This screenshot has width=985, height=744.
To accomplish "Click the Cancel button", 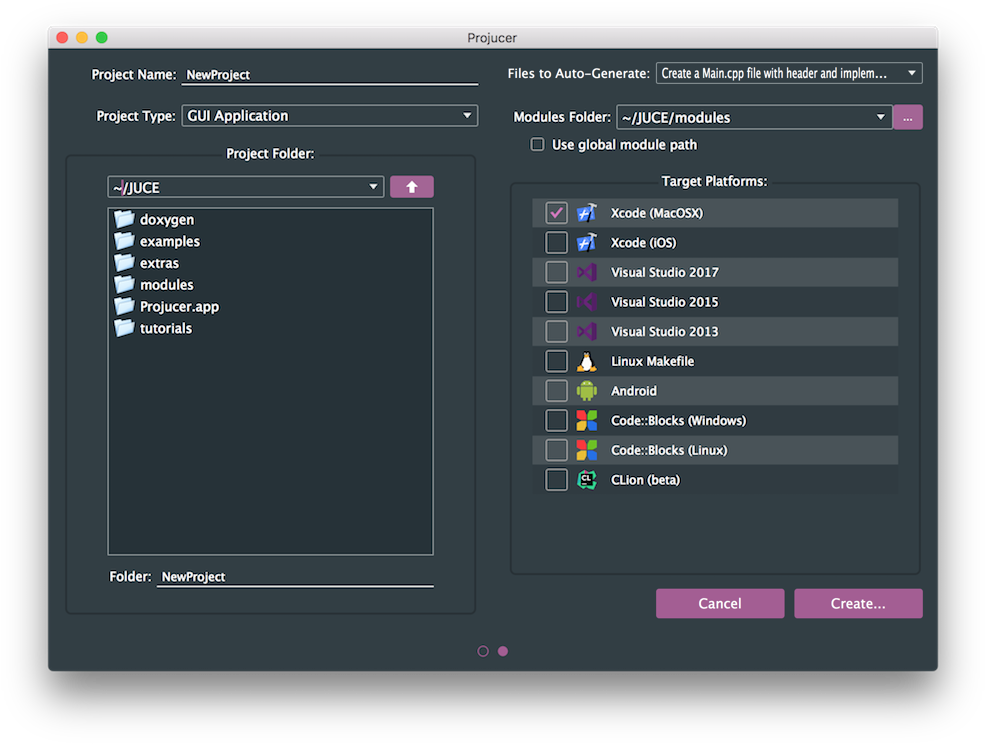I will [x=720, y=603].
